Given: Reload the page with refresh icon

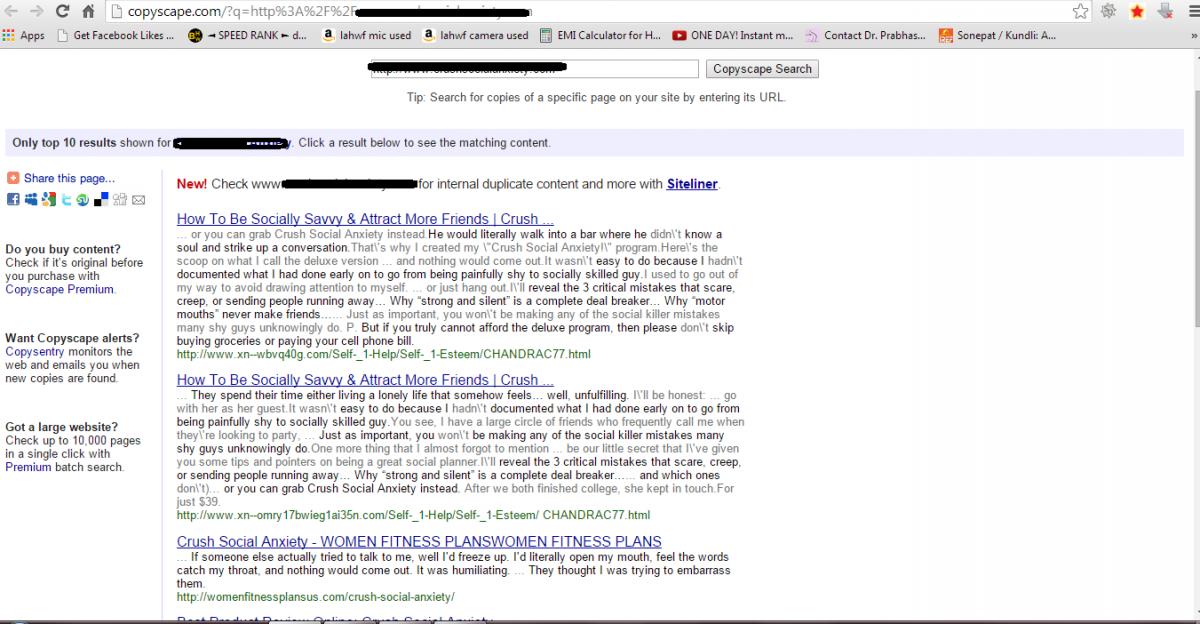Looking at the screenshot, I should [x=63, y=12].
